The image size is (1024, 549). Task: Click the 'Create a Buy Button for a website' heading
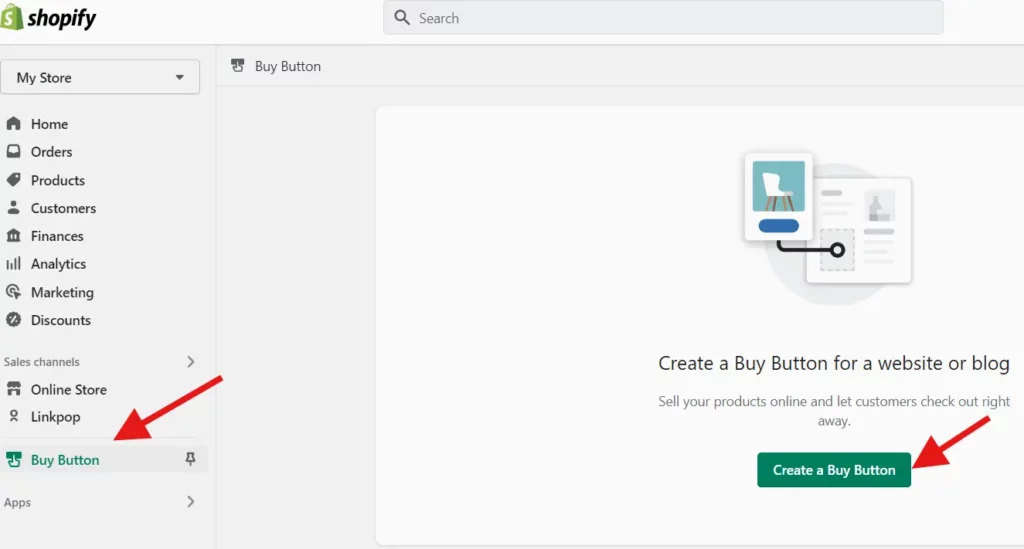tap(834, 364)
